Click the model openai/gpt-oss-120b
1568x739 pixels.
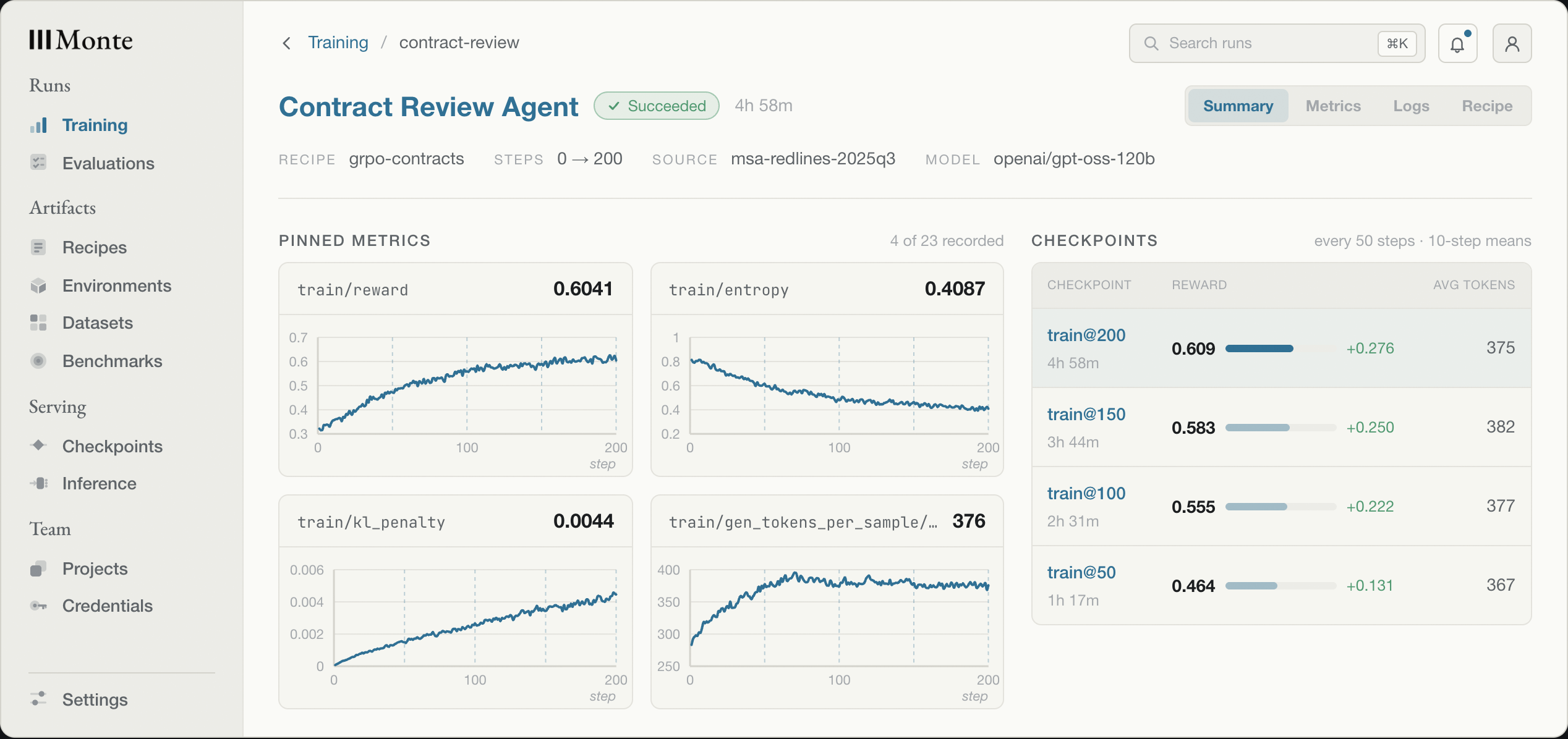tap(1074, 159)
